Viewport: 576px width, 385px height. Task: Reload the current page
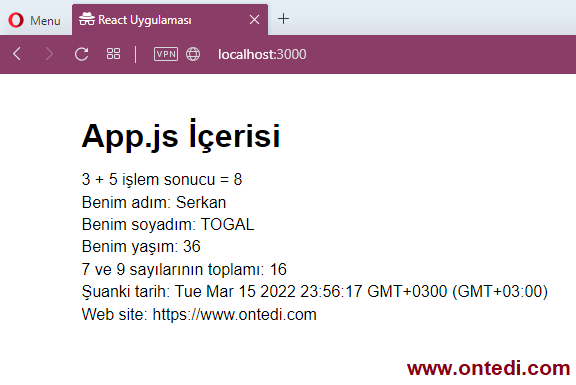pos(81,54)
